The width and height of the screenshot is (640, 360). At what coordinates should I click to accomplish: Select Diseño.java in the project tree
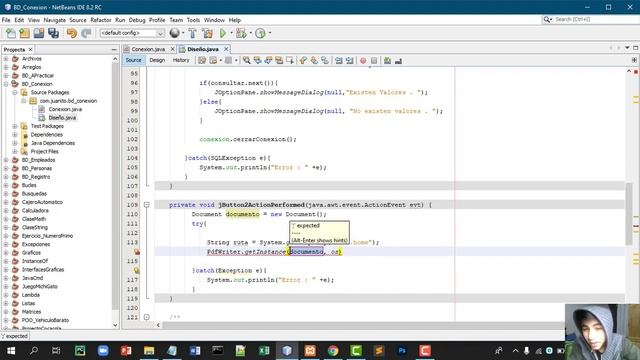[62, 118]
